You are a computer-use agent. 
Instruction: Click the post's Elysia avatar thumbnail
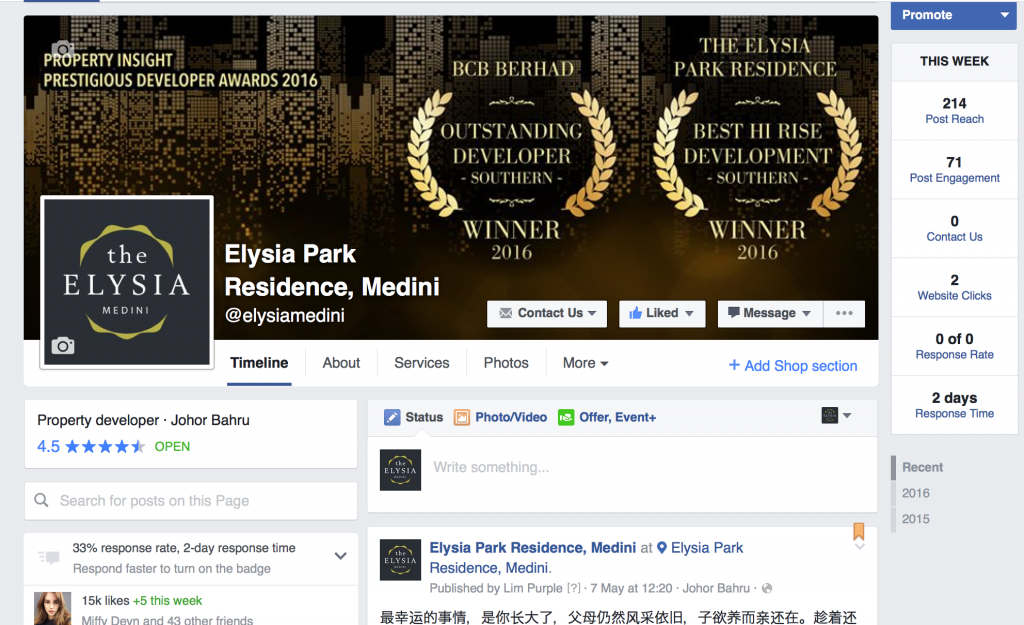[400, 560]
